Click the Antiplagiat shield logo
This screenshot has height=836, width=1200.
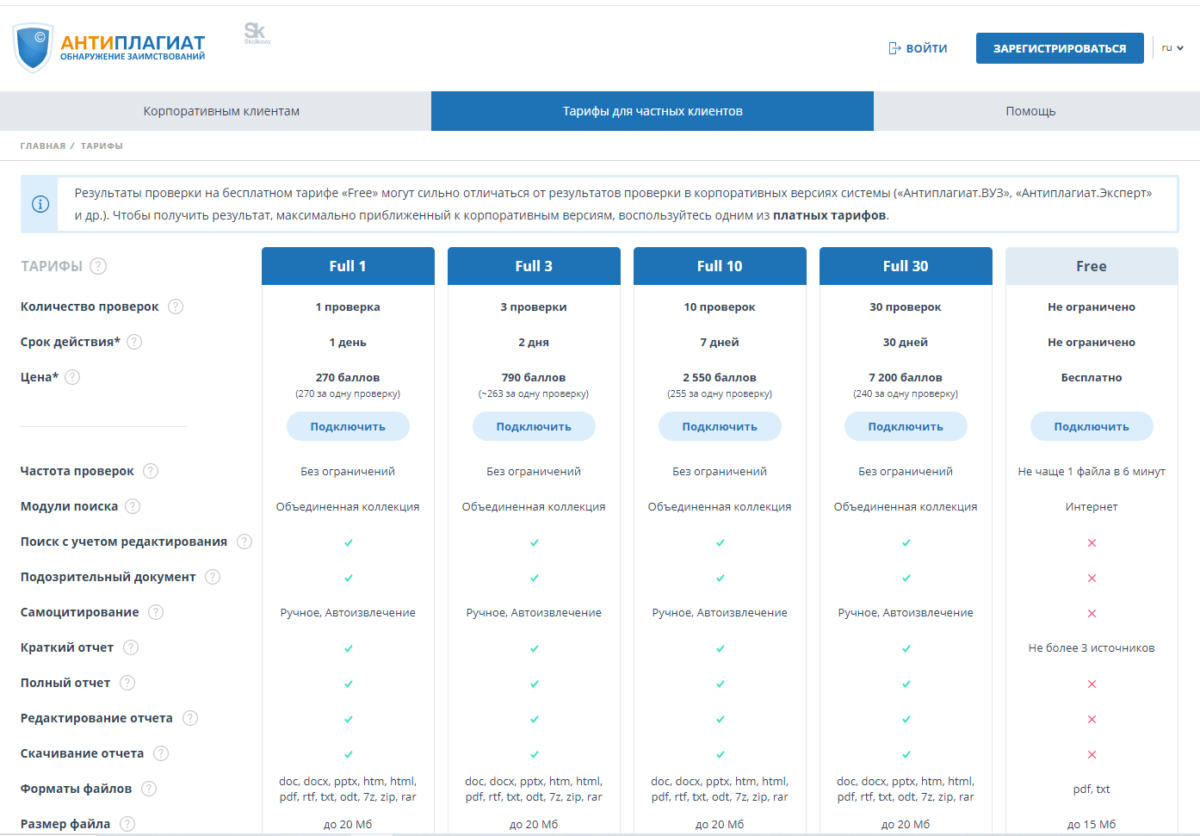[33, 47]
